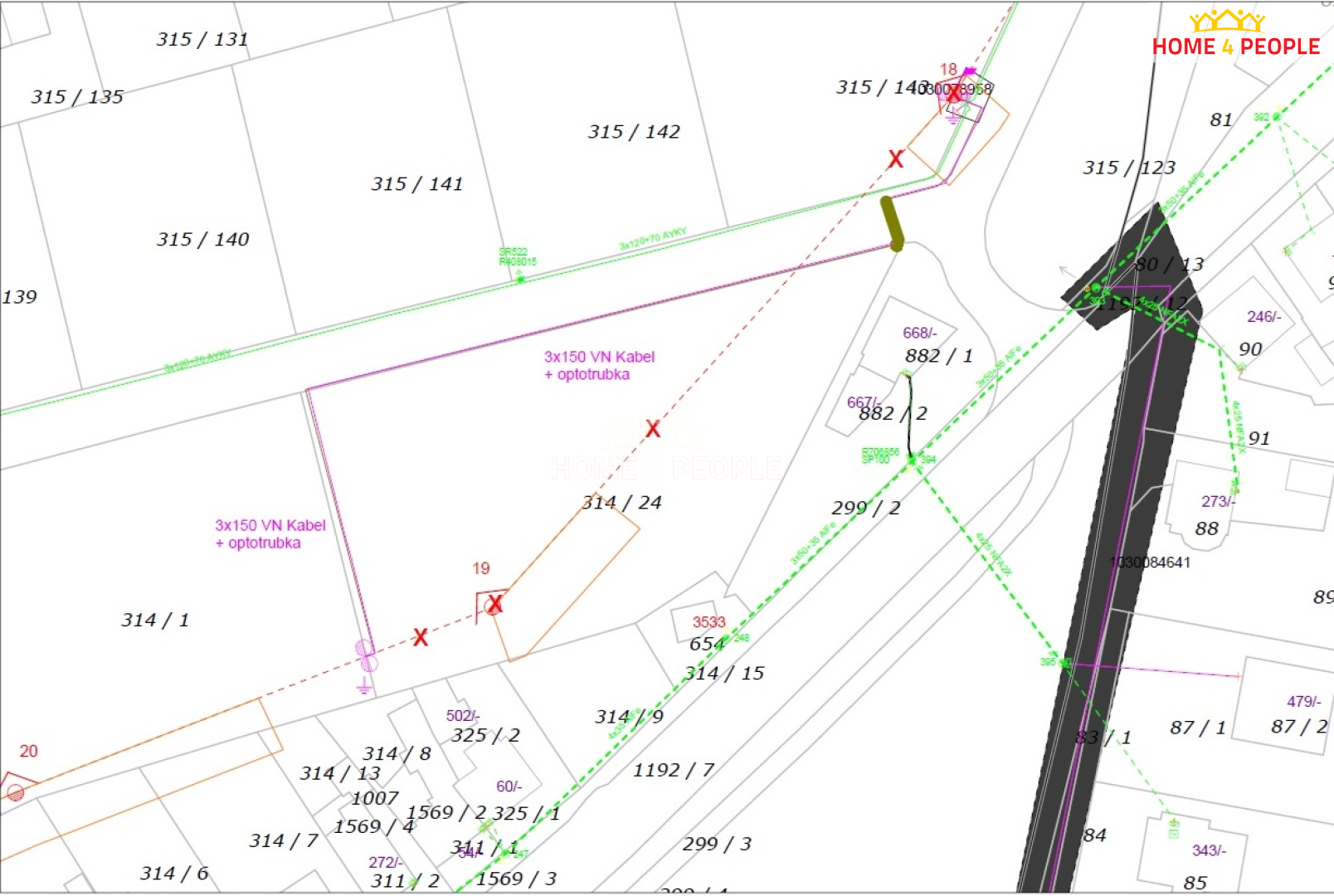Click the grounding symbol below the transformer
Viewport: 1334px width, 896px height.
pyautogui.click(x=364, y=686)
